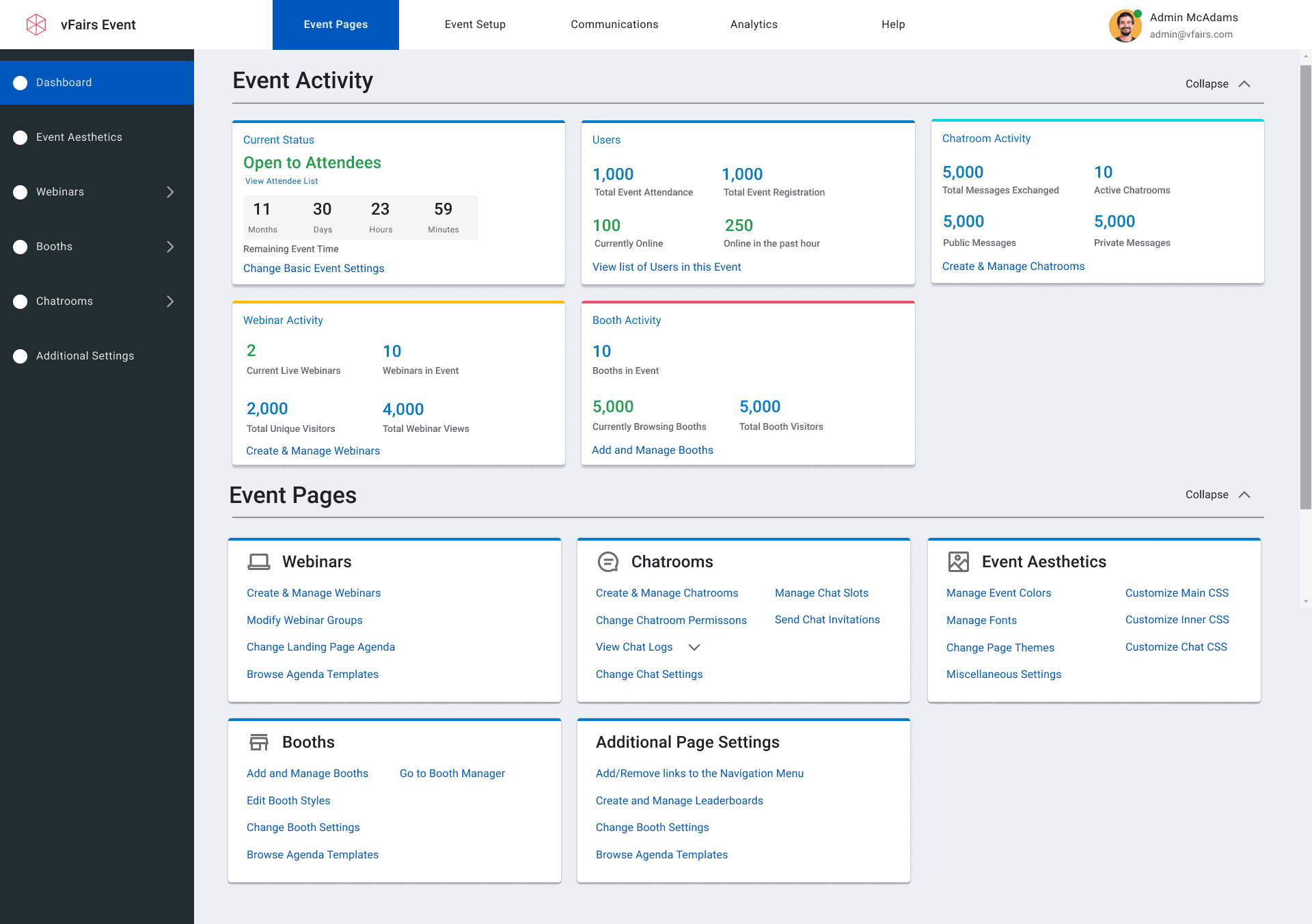Open View Attendee List
The image size is (1312, 924).
(x=281, y=180)
